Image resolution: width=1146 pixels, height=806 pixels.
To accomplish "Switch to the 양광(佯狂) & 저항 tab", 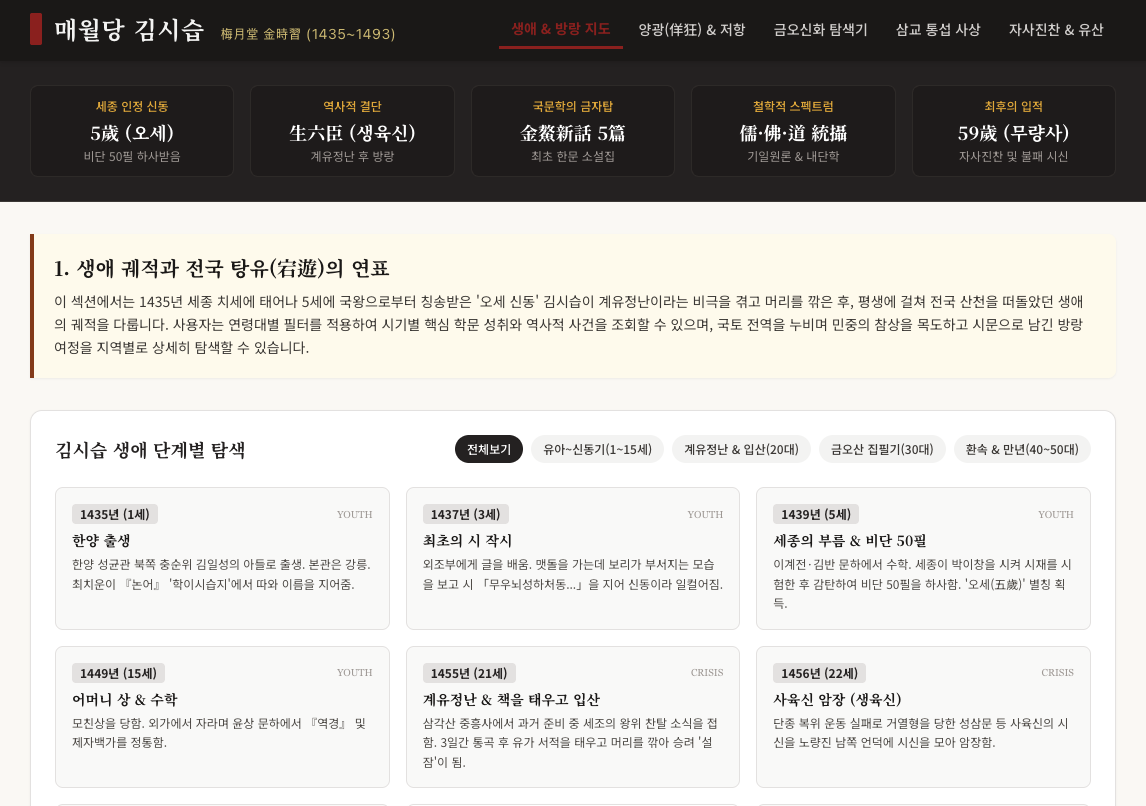I will [x=691, y=30].
